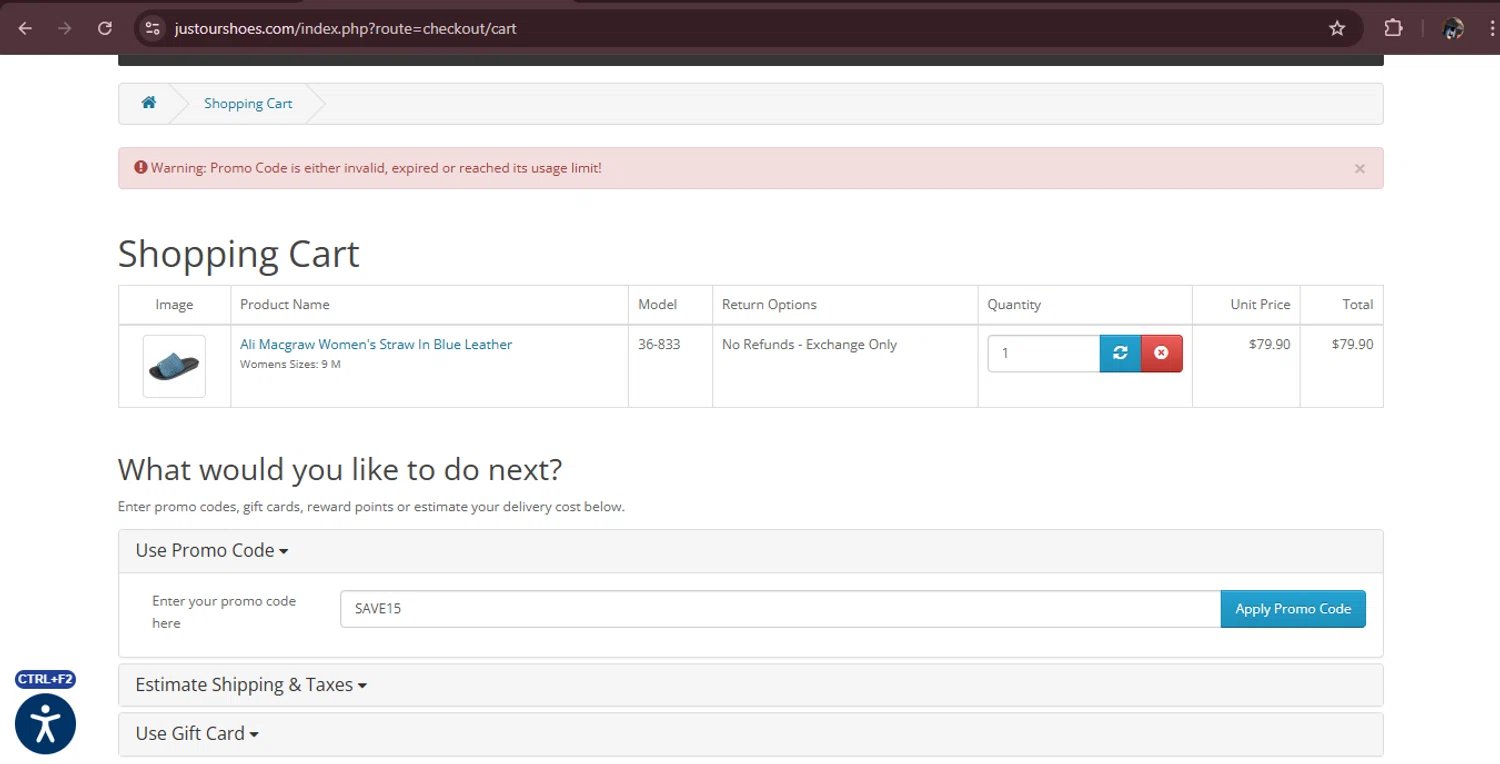The width and height of the screenshot is (1500, 764).
Task: Focus the promo code text field
Action: tap(780, 609)
